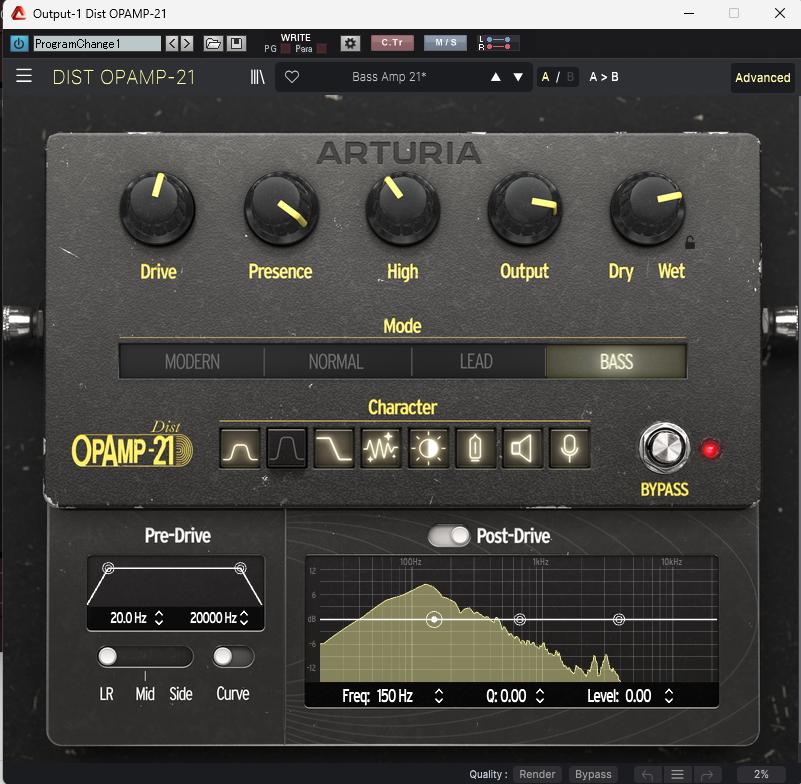Screen dimensions: 801x784
Task: Click the 2% CPU meter
Action: [x=761, y=774]
